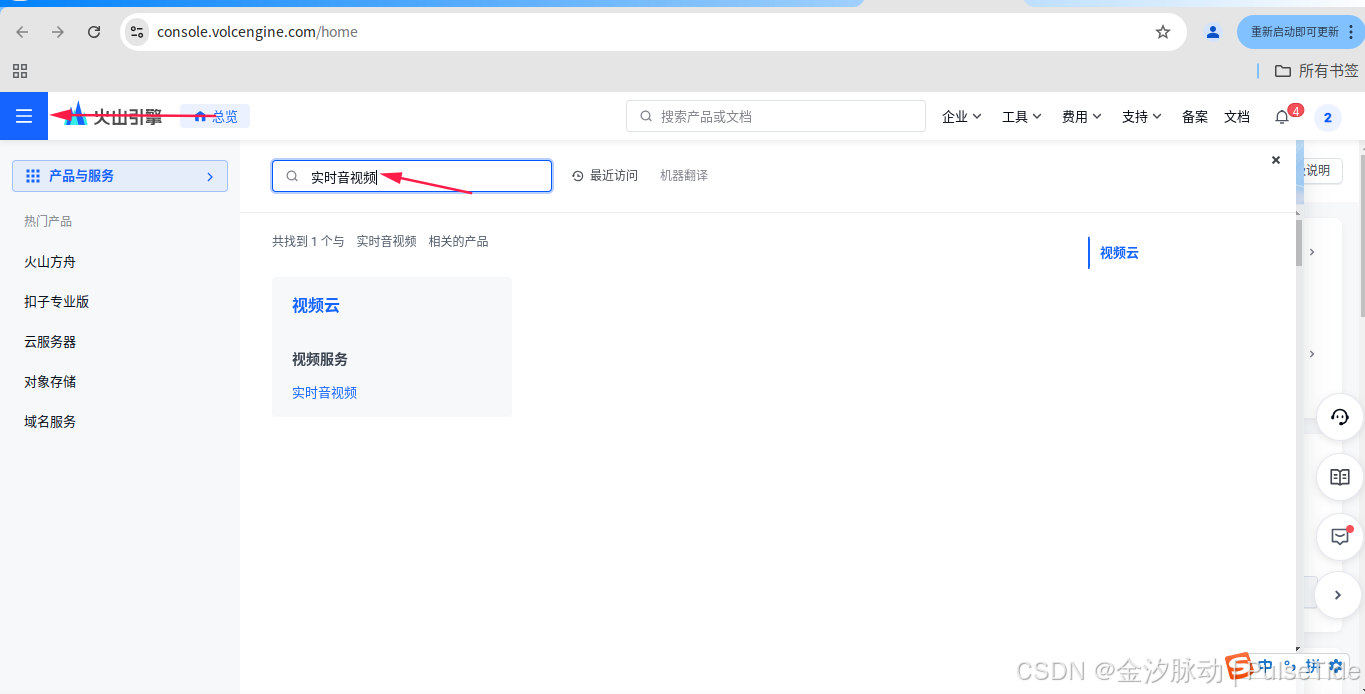The height and width of the screenshot is (694, 1365).
Task: Open the feedback message icon
Action: [x=1340, y=537]
